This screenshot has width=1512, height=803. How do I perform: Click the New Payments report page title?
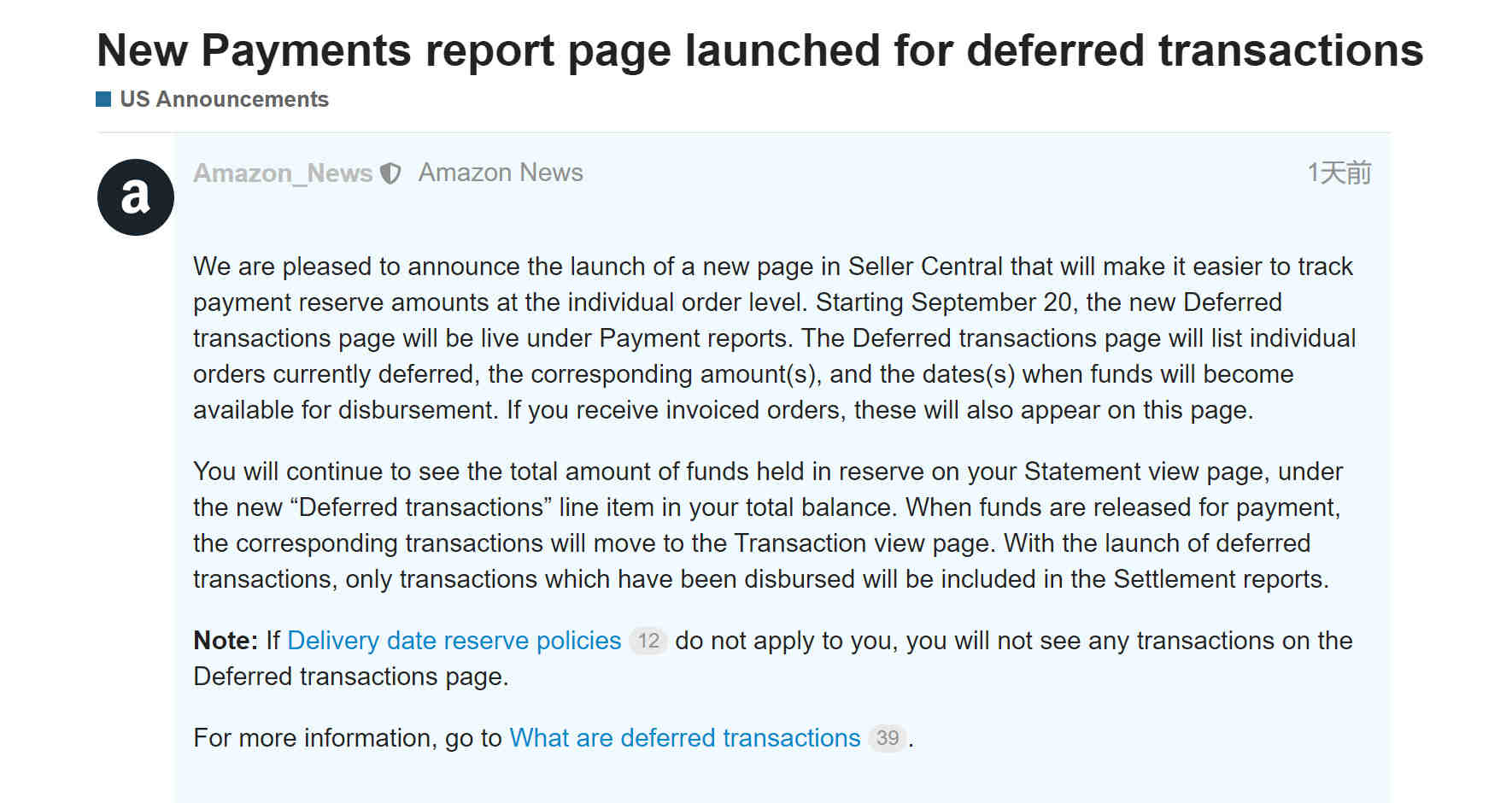point(760,50)
